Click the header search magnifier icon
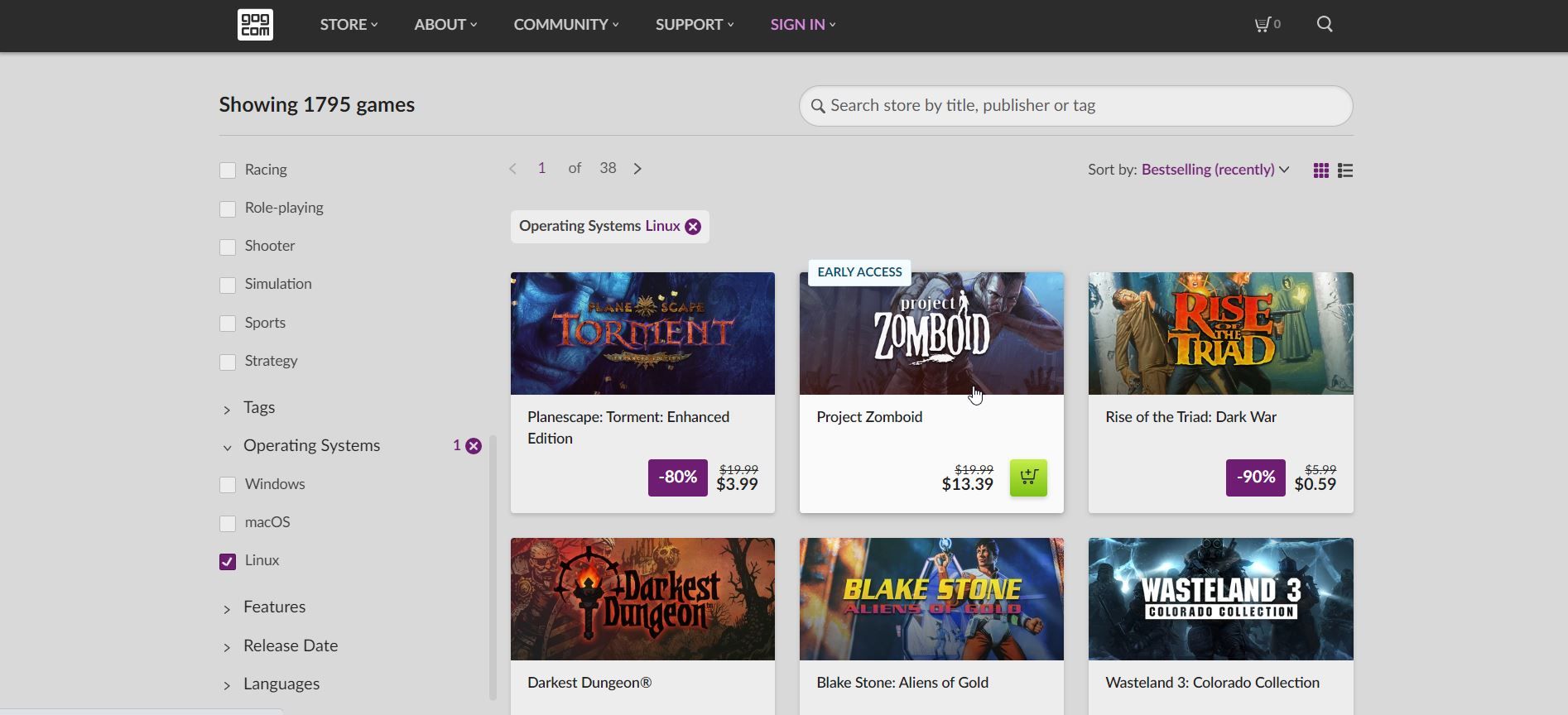This screenshot has width=1568, height=715. [1325, 24]
